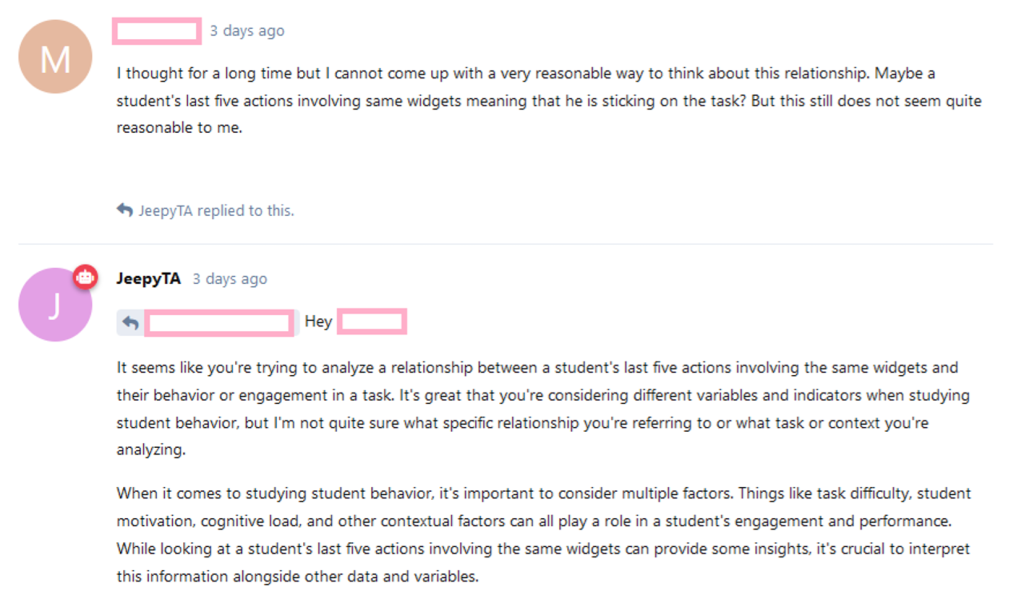This screenshot has height=599, width=1024.
Task: Open the 'JeepyTA replied to this.' link
Action: point(215,210)
